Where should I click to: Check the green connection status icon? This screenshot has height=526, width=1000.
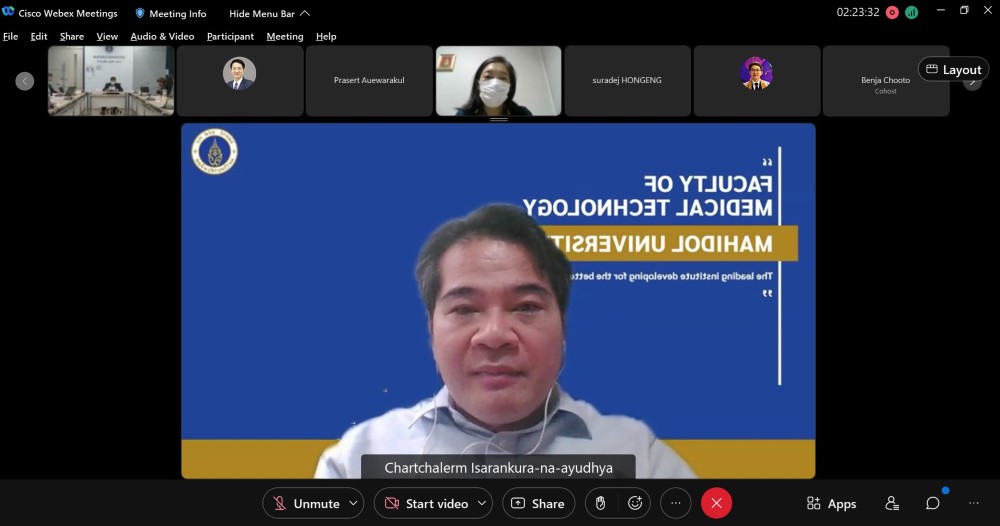point(911,13)
